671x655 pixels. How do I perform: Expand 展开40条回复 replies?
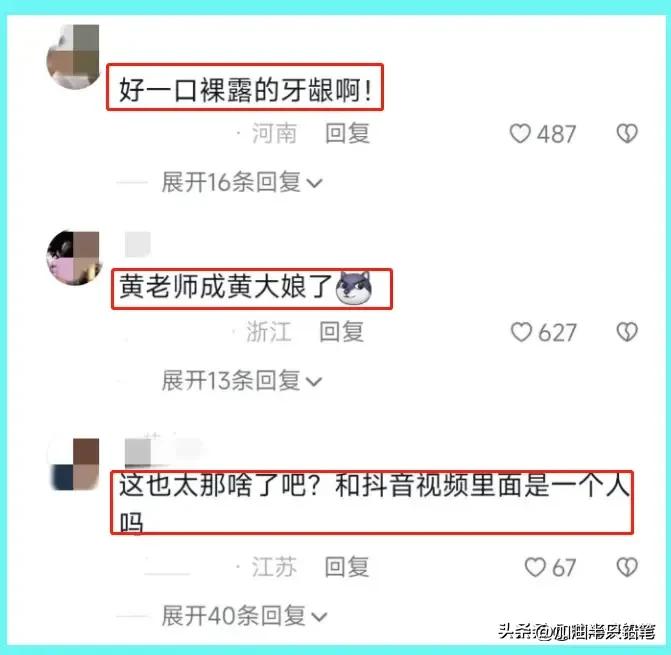click(244, 616)
